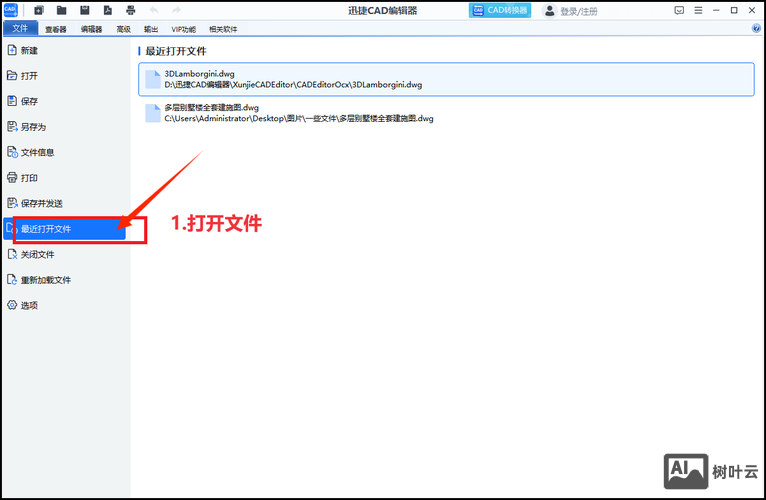Select 另存为 in the file menu
Screen dimensions: 766x500
(x=66, y=127)
